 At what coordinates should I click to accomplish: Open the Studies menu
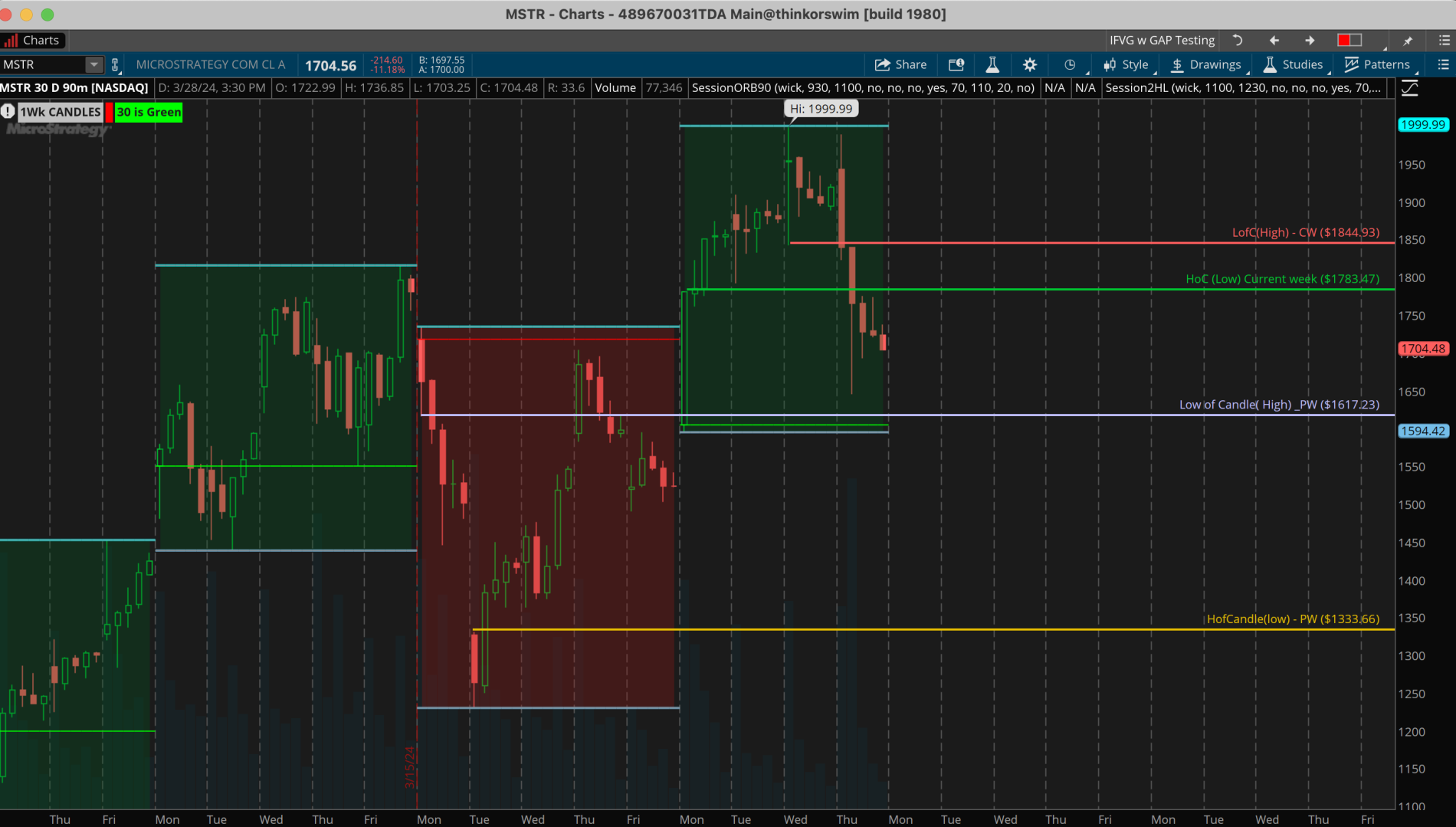1293,64
